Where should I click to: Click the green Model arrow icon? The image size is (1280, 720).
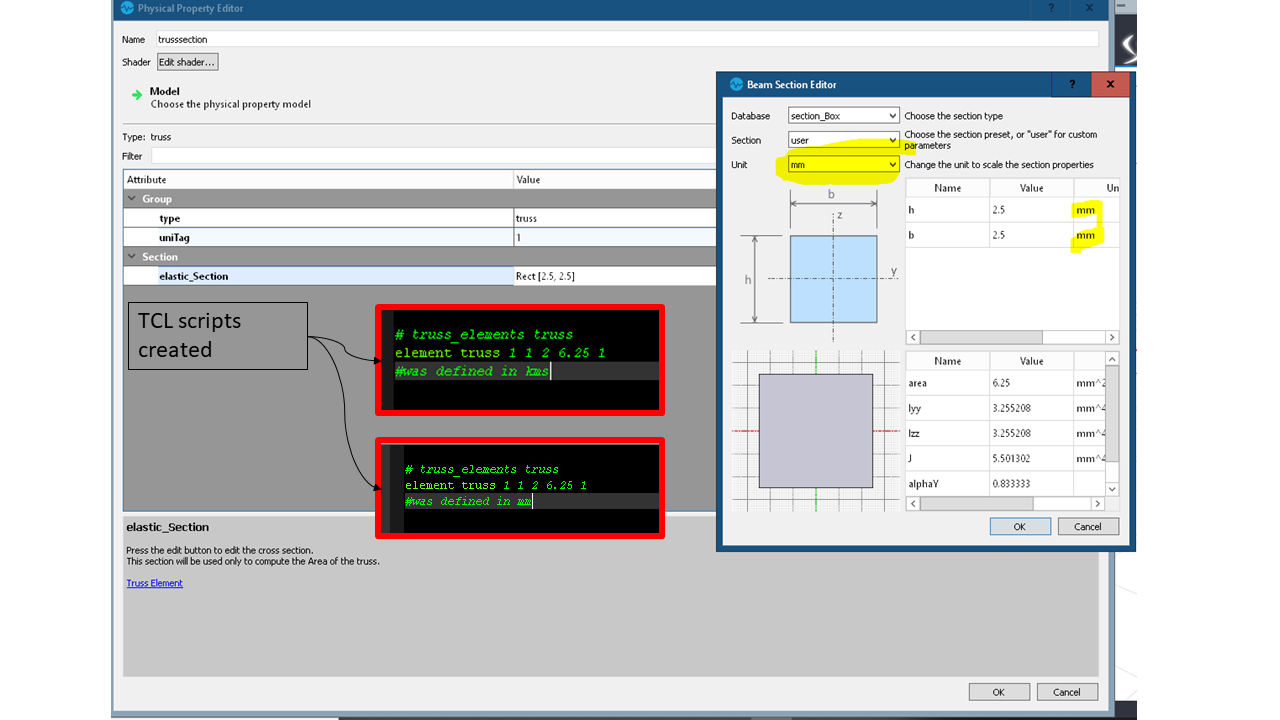pos(137,96)
